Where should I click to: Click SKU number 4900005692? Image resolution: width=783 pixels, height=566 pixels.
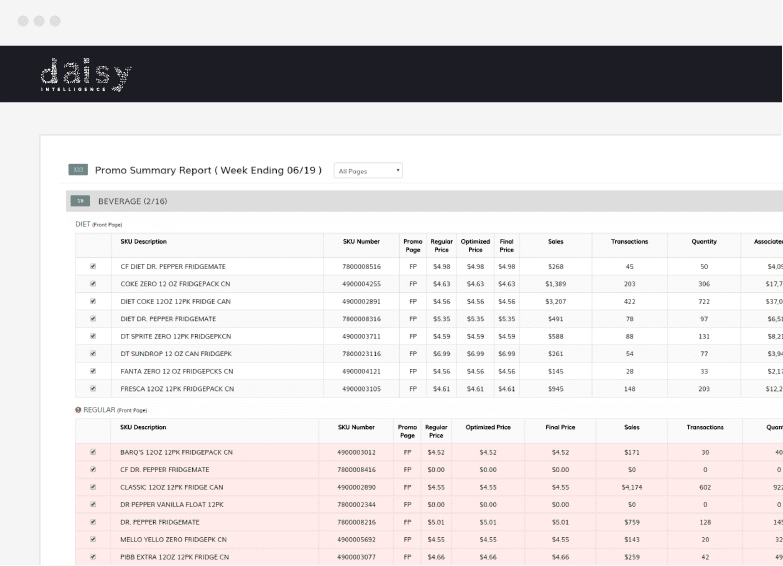[357, 540]
